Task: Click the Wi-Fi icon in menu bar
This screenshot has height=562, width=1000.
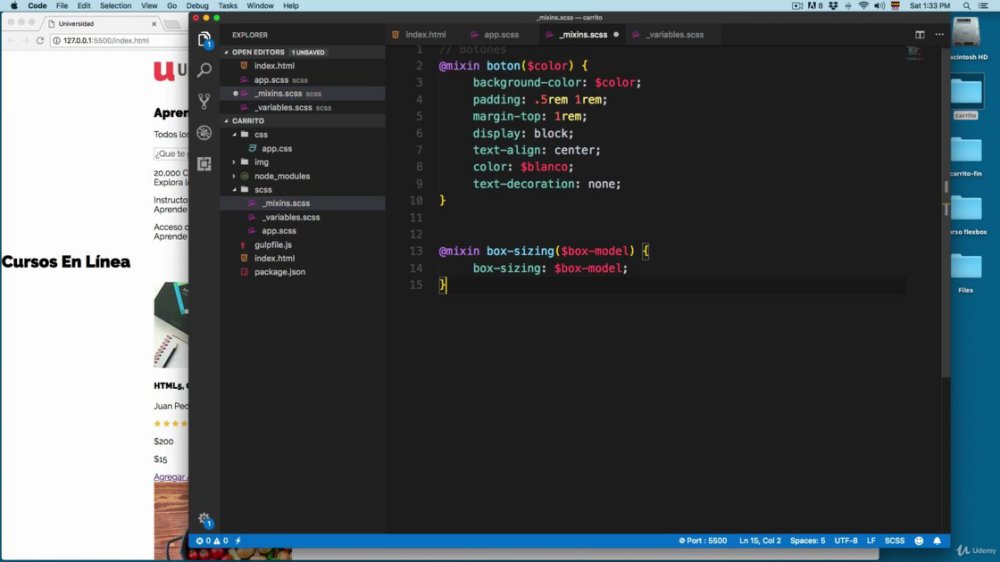Action: 864,6
